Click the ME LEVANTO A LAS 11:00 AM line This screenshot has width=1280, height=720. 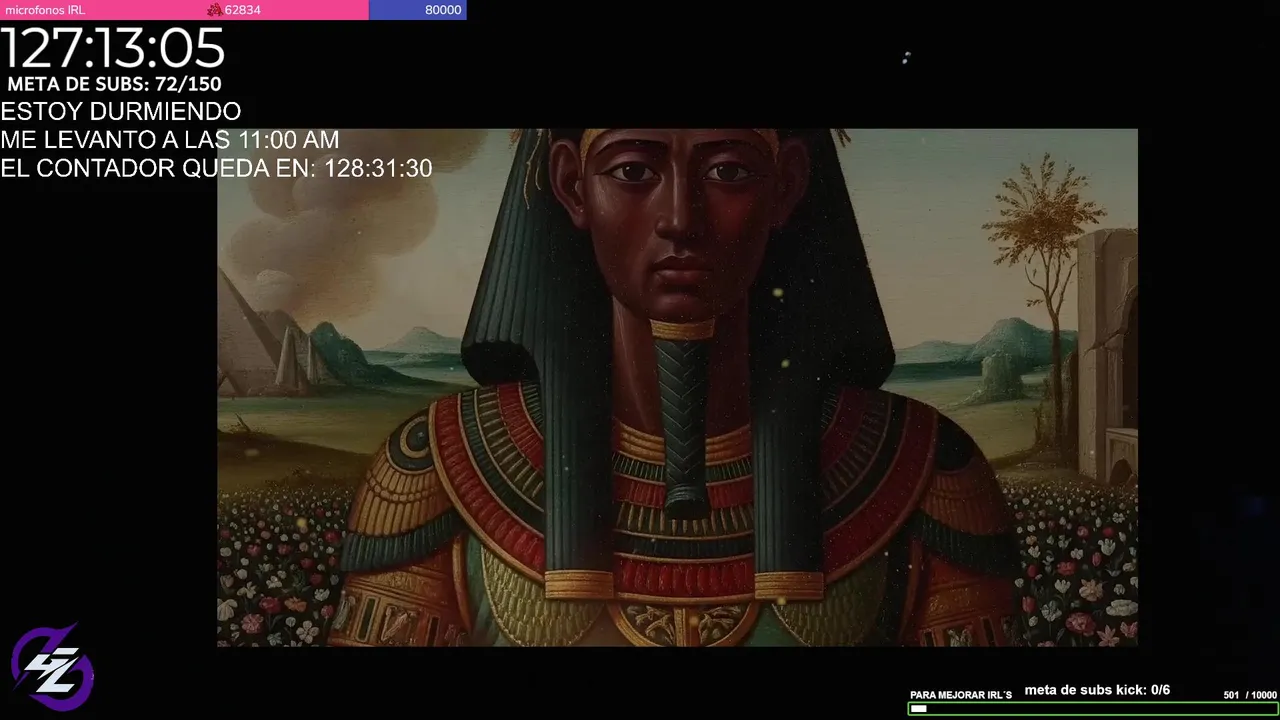pos(170,140)
